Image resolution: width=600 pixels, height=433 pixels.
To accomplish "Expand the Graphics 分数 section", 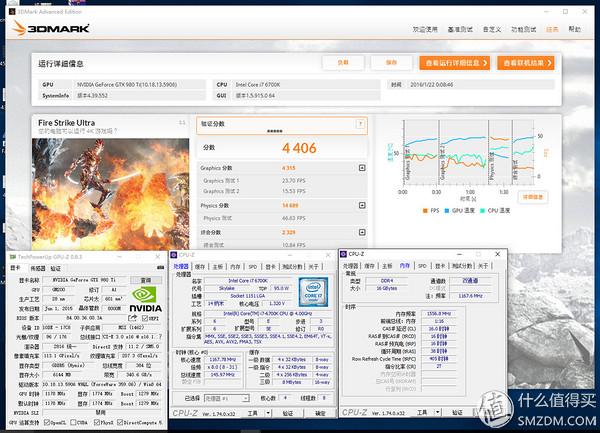I will (362, 168).
